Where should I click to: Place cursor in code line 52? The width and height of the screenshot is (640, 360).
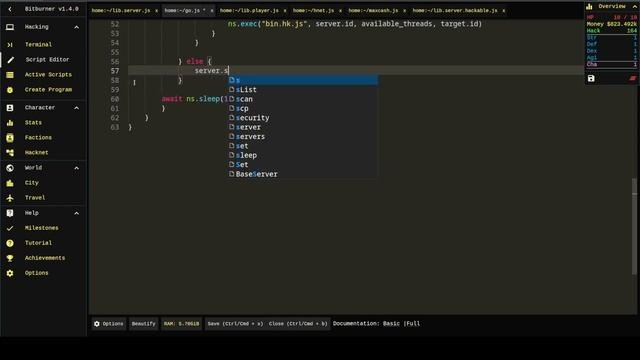(x=355, y=24)
